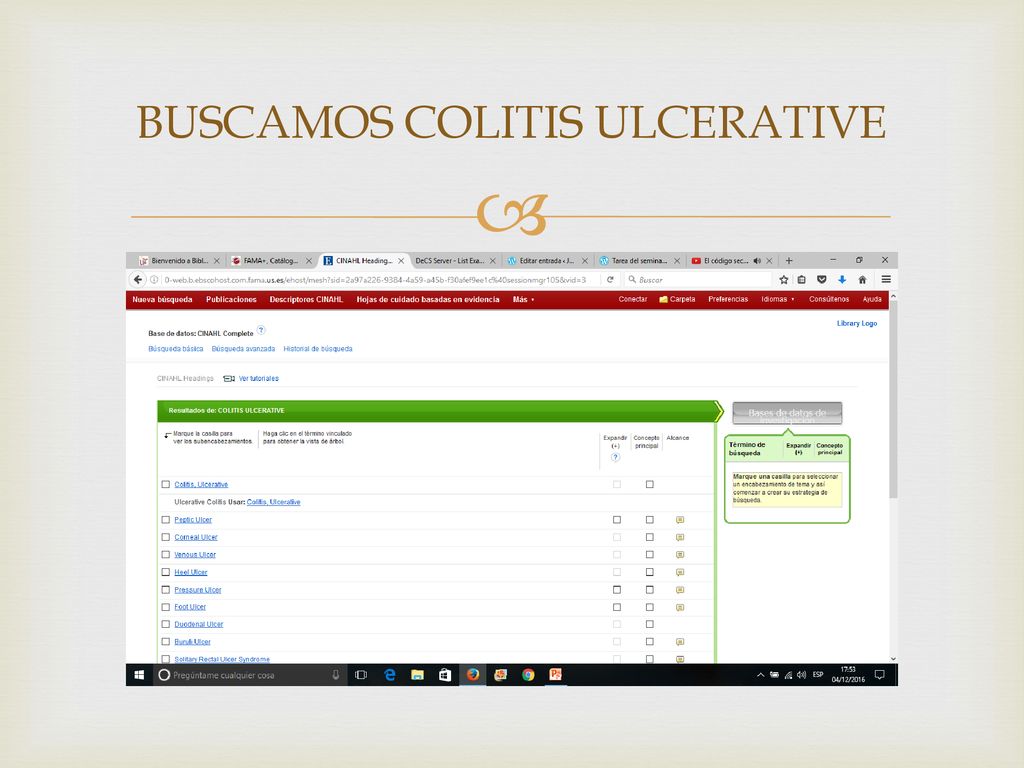
Task: Open the Windows Store taskbar icon
Action: 445,675
